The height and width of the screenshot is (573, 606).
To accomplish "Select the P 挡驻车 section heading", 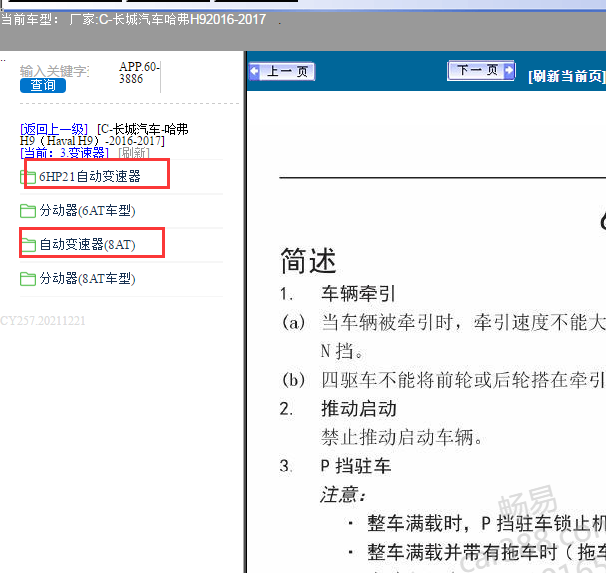I will (356, 466).
